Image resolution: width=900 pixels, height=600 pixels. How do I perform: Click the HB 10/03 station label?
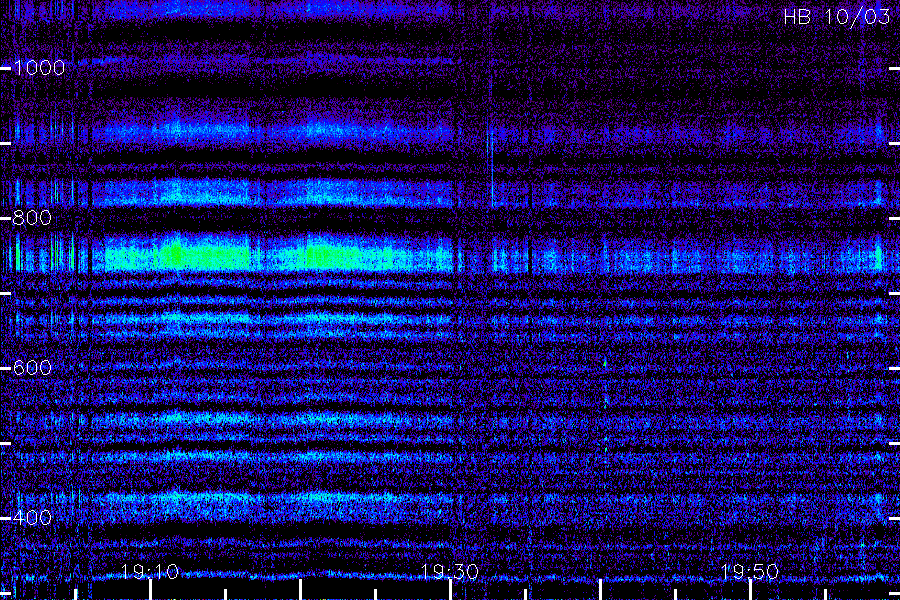pos(837,17)
